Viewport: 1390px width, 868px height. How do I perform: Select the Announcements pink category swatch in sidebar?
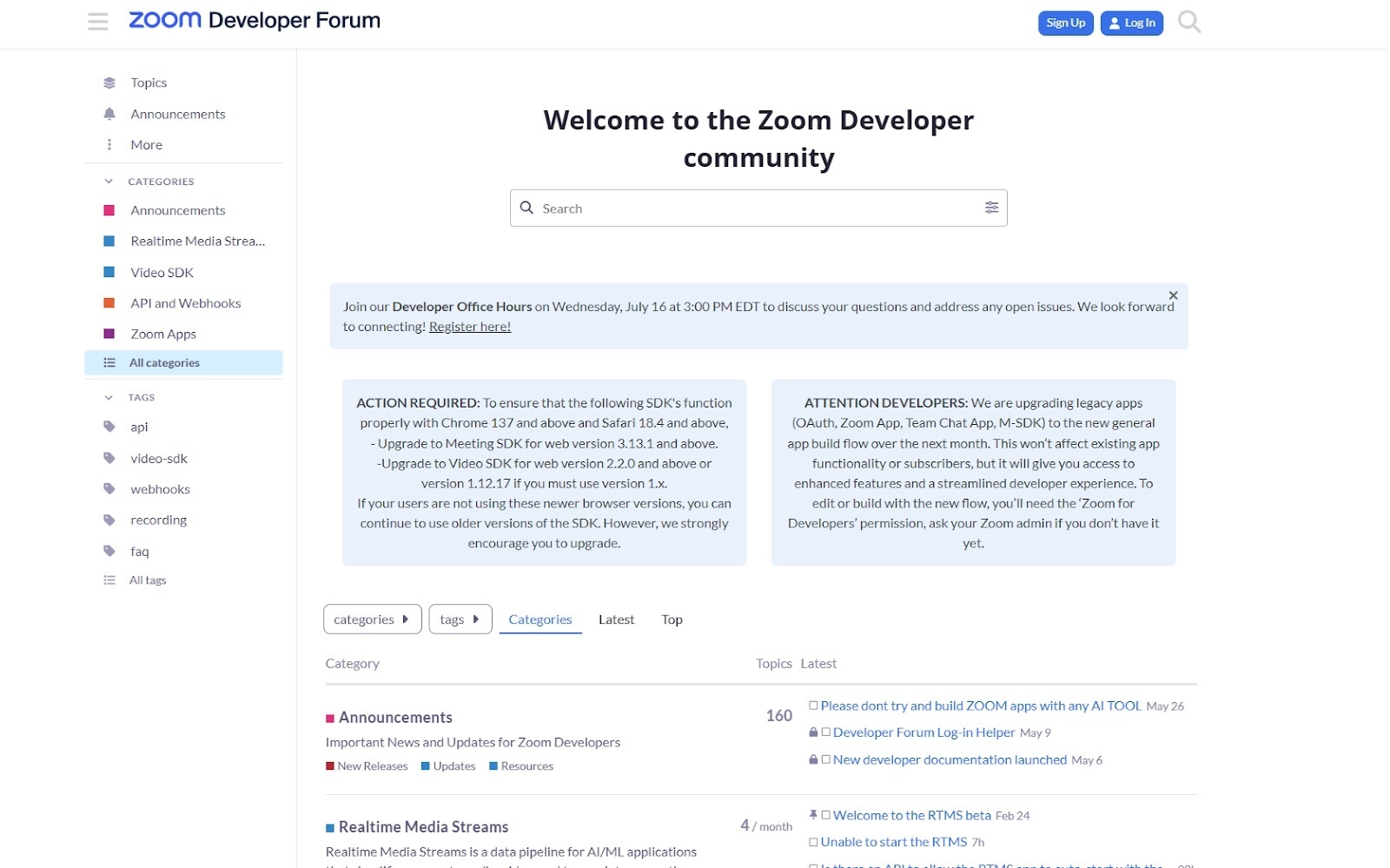(x=109, y=210)
